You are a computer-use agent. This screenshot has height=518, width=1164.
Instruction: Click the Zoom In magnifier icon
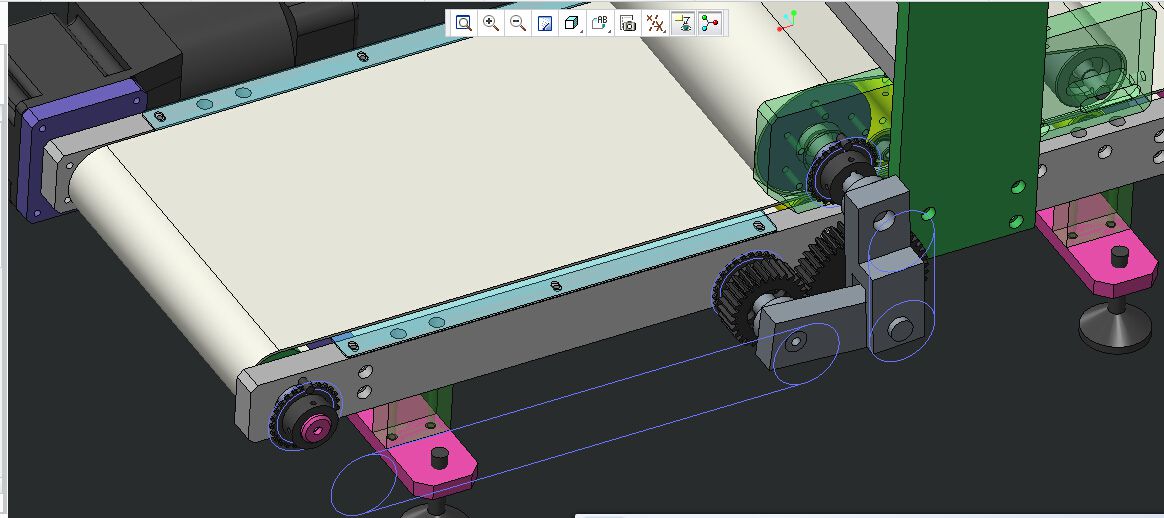point(490,23)
